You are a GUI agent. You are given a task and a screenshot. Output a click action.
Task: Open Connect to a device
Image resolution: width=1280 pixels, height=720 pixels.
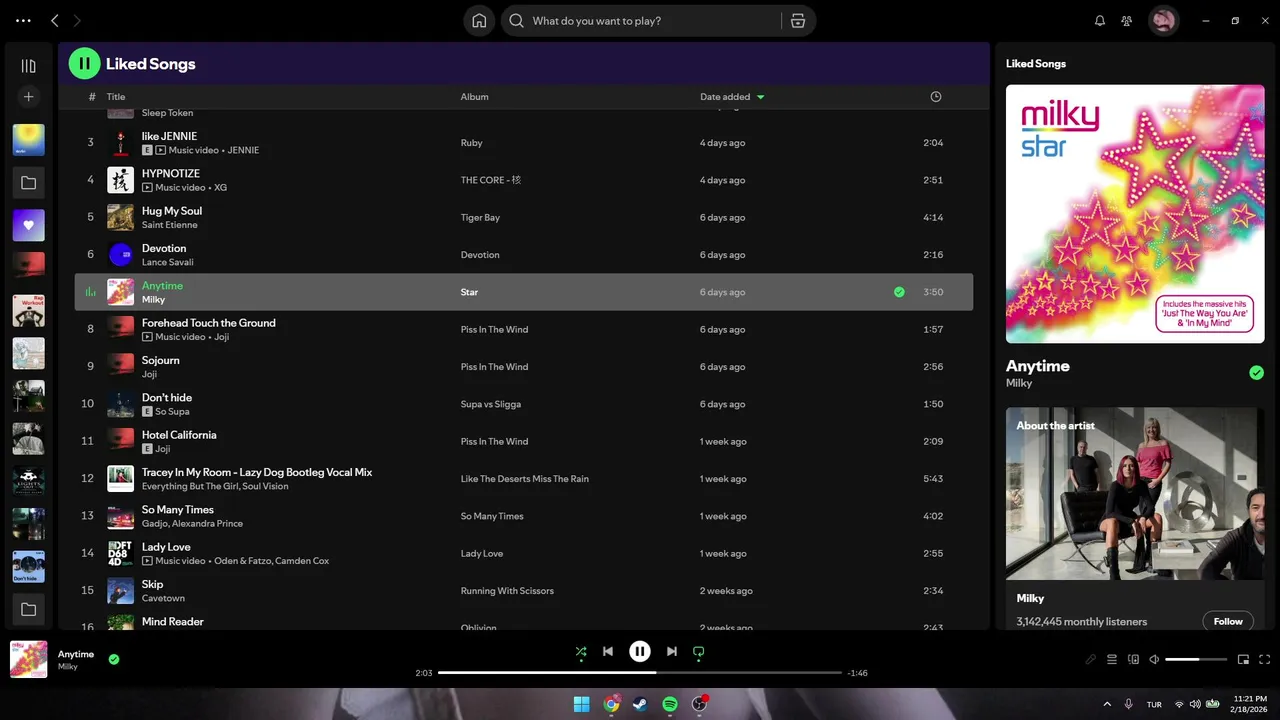pyautogui.click(x=1133, y=660)
